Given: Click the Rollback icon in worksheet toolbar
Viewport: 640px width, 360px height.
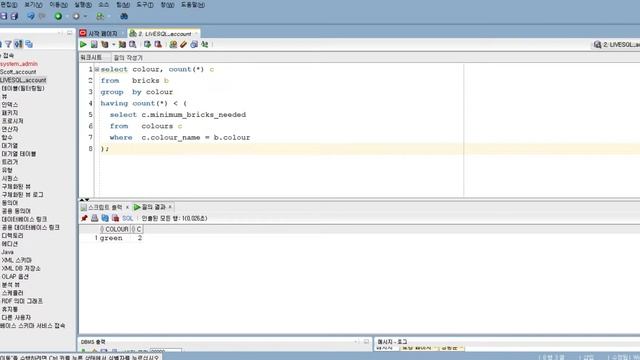Looking at the screenshot, I should [x=158, y=44].
